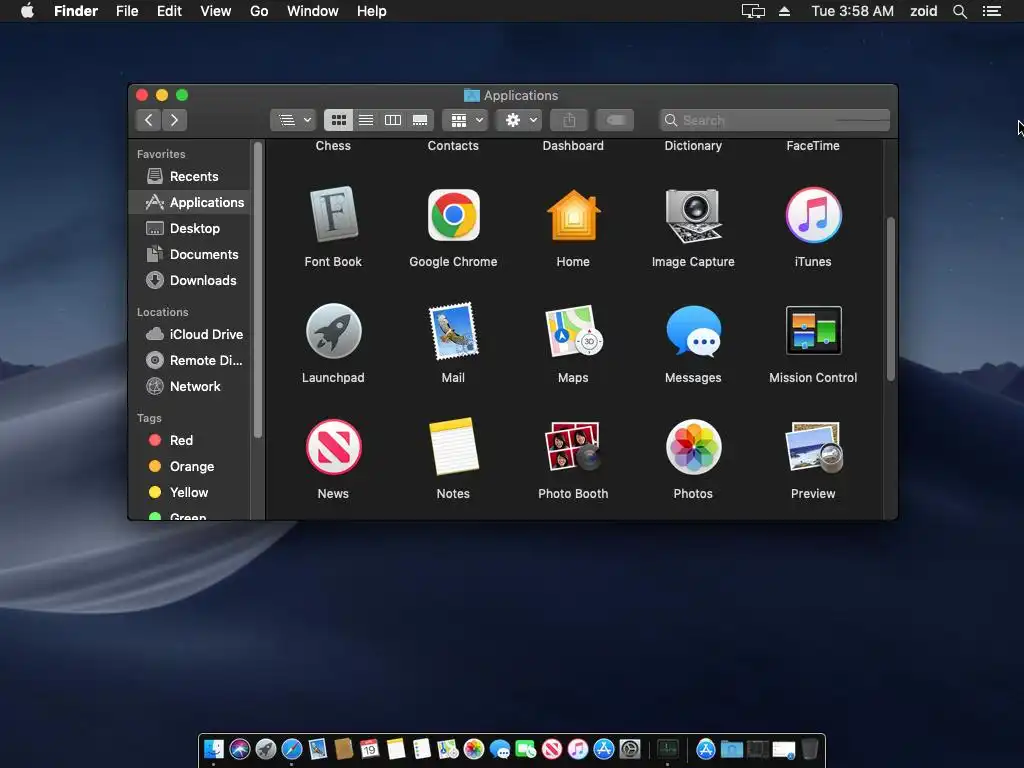Select the Preview app icon
Screen dimensions: 1024x768
click(813, 447)
